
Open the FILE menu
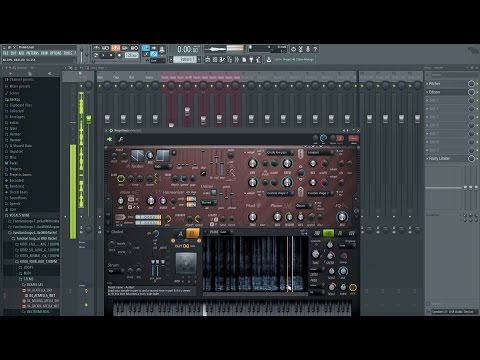point(5,53)
